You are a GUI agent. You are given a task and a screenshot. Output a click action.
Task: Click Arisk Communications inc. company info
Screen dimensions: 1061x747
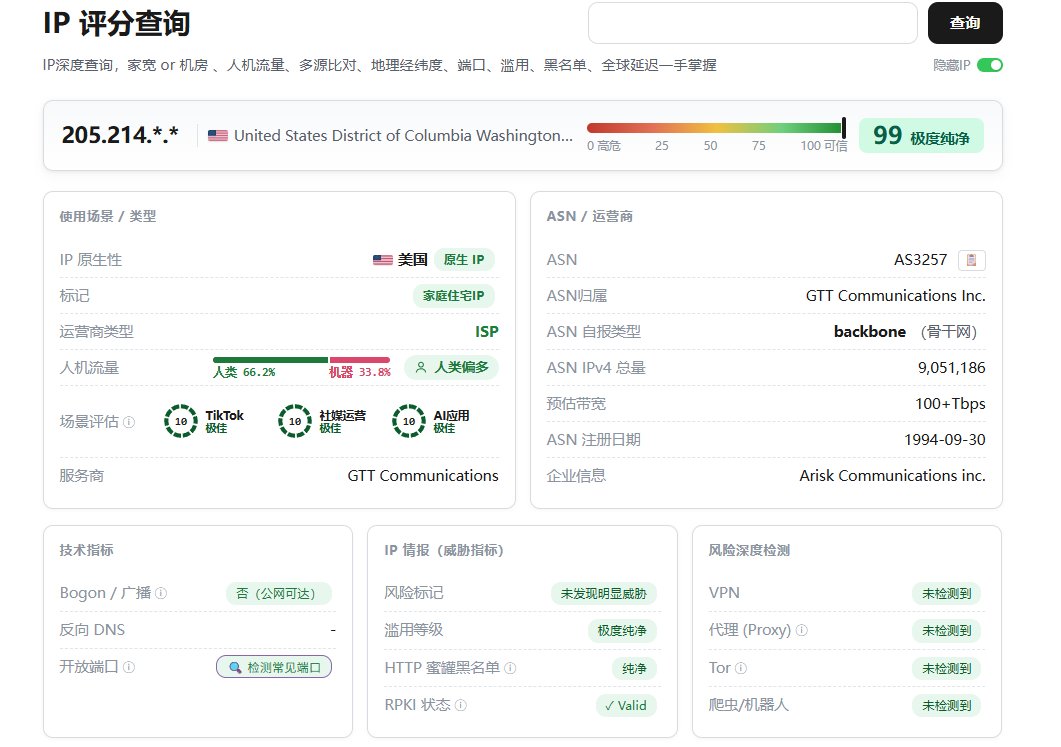point(893,476)
